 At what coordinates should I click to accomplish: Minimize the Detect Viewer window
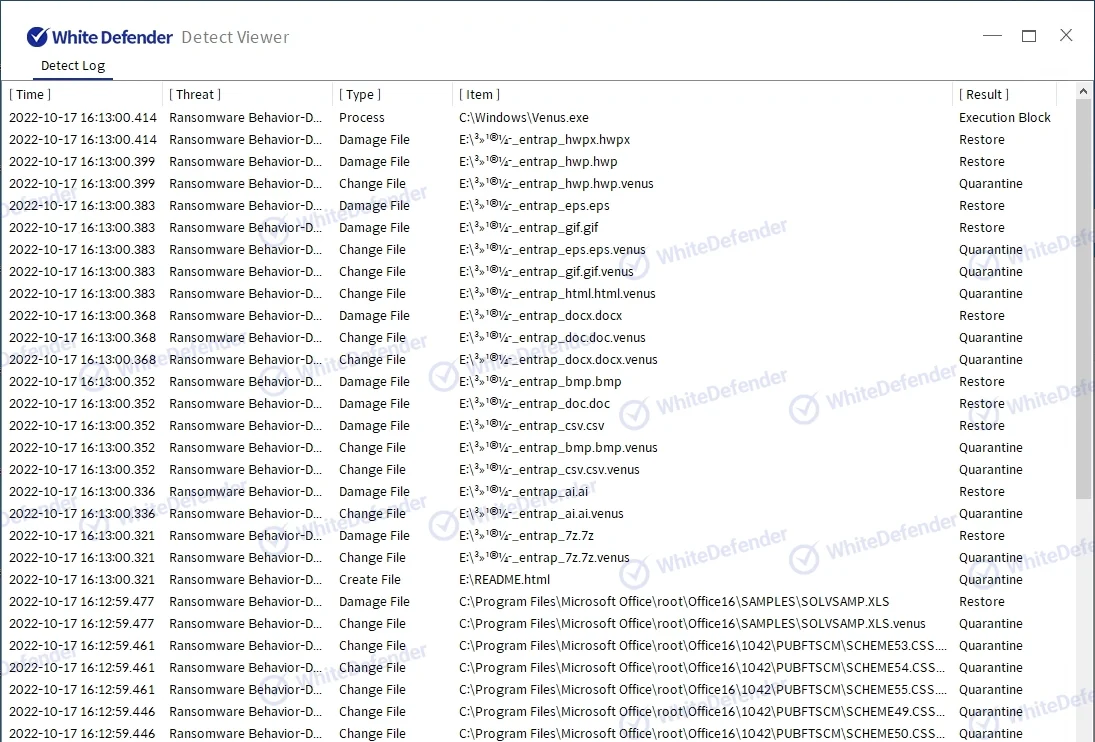coord(991,36)
